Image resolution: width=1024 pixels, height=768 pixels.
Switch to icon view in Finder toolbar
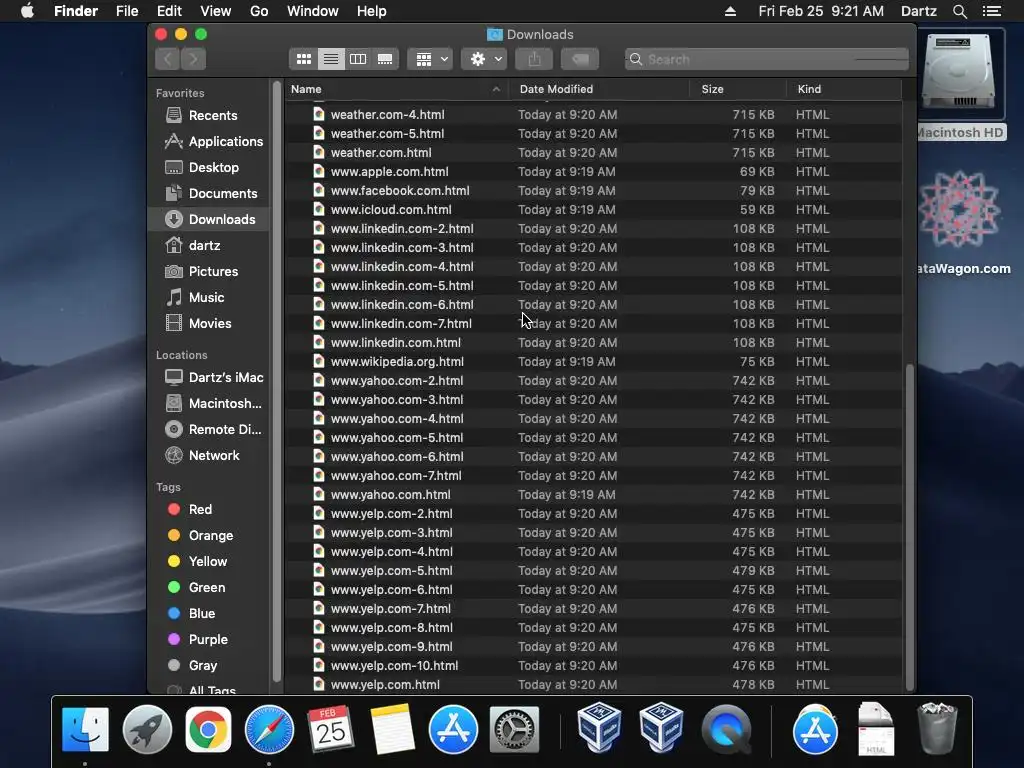(x=304, y=59)
